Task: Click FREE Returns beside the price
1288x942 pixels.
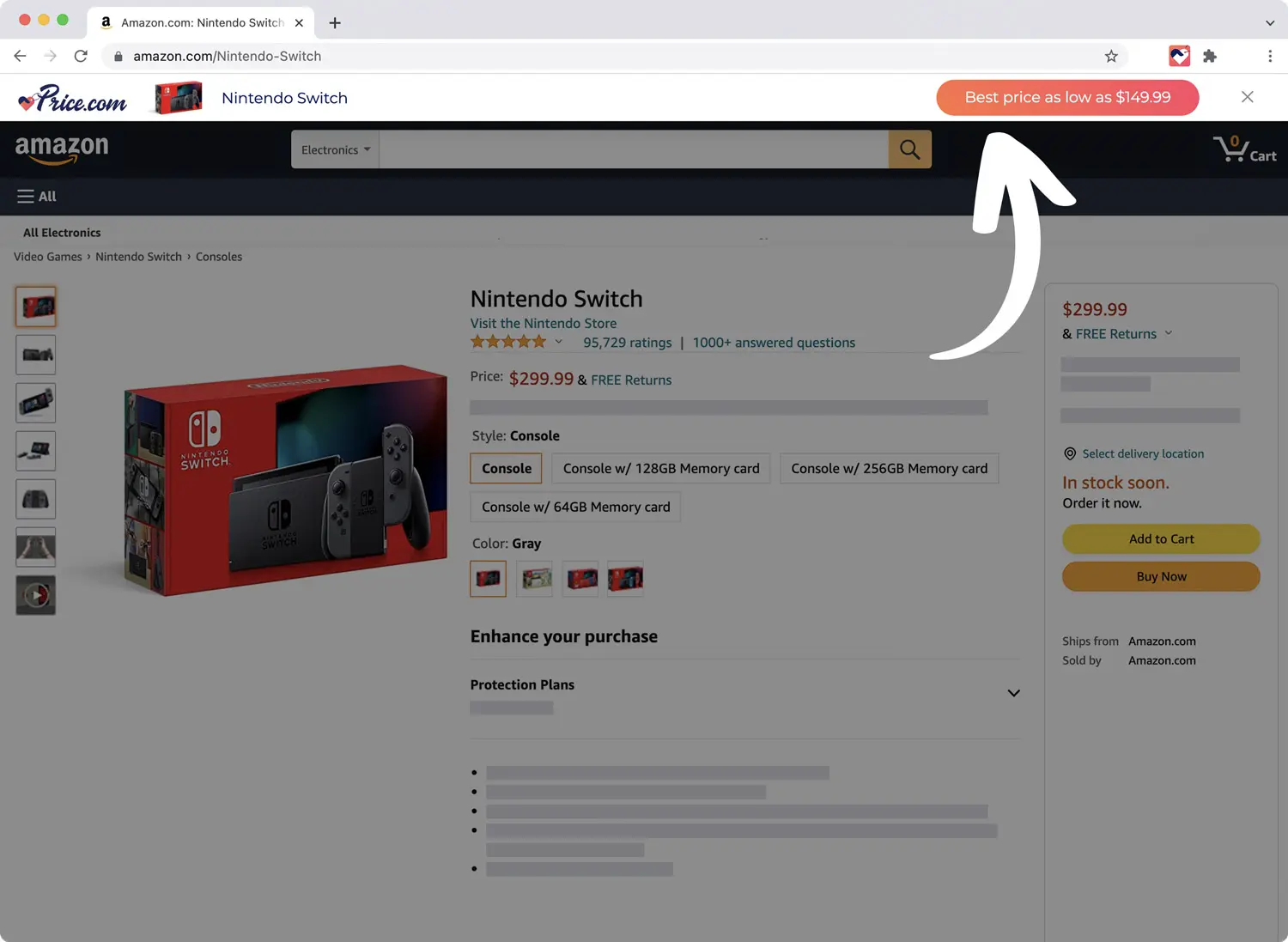Action: click(631, 380)
